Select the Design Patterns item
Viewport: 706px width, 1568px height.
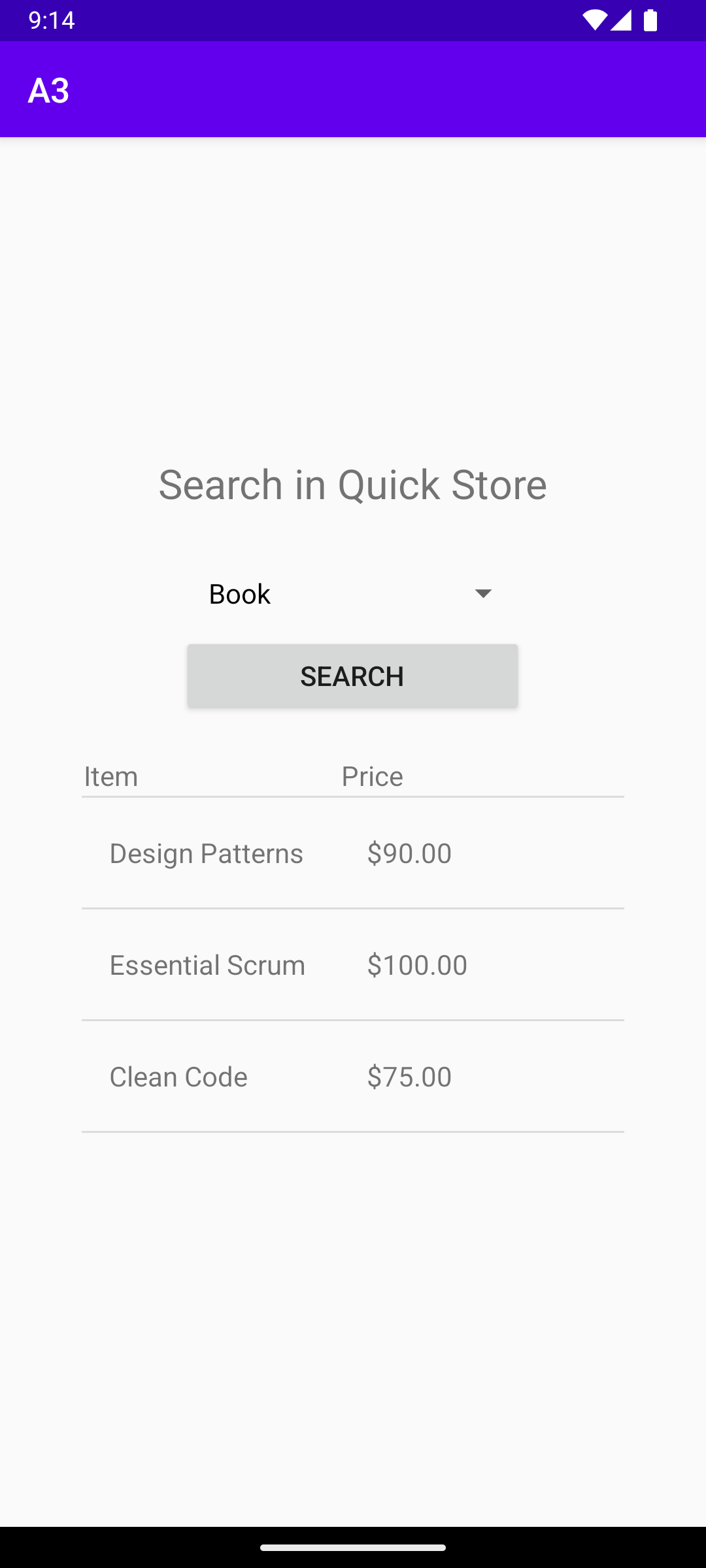206,853
